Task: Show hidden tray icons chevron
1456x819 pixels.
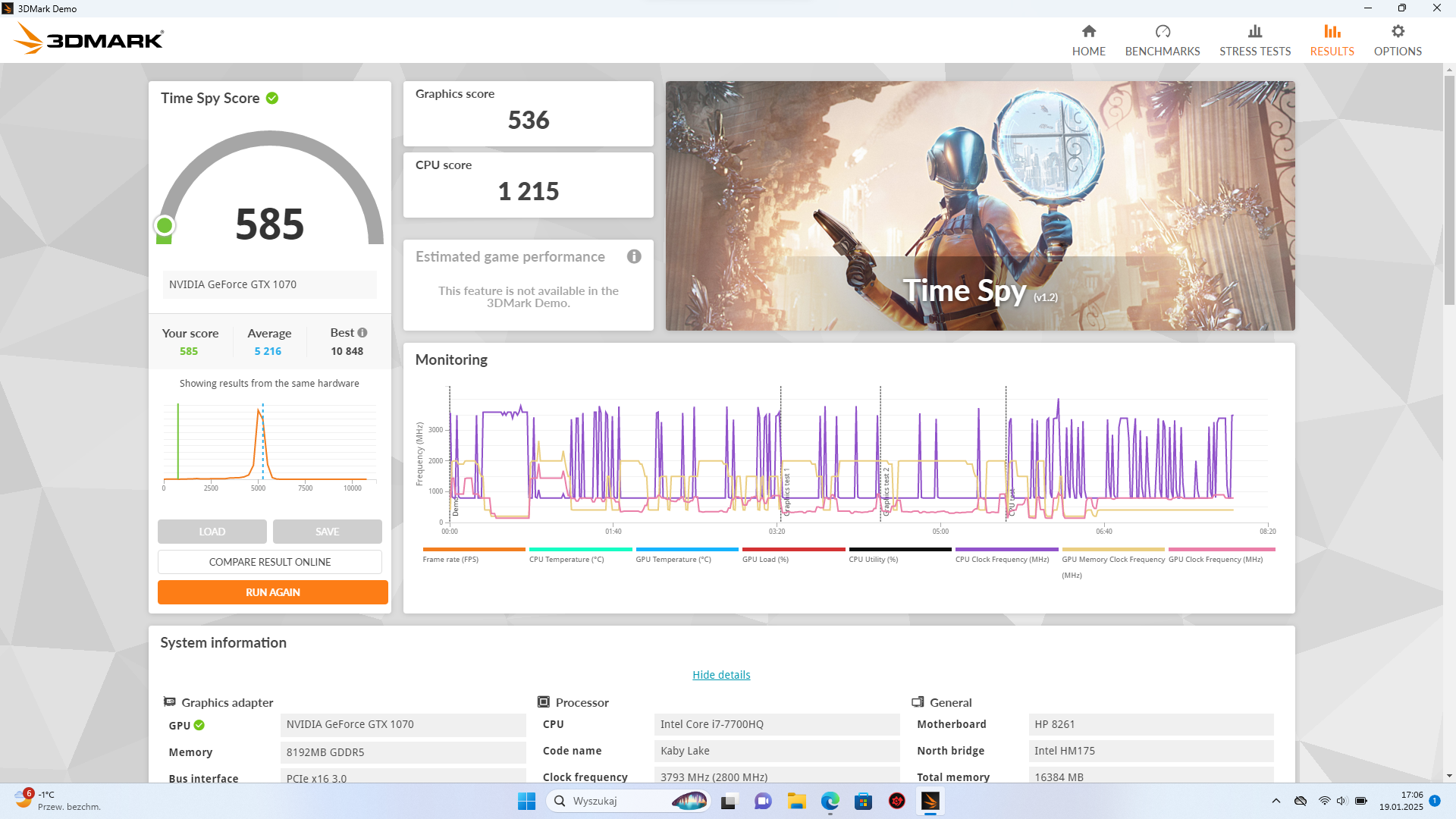Action: click(1276, 801)
